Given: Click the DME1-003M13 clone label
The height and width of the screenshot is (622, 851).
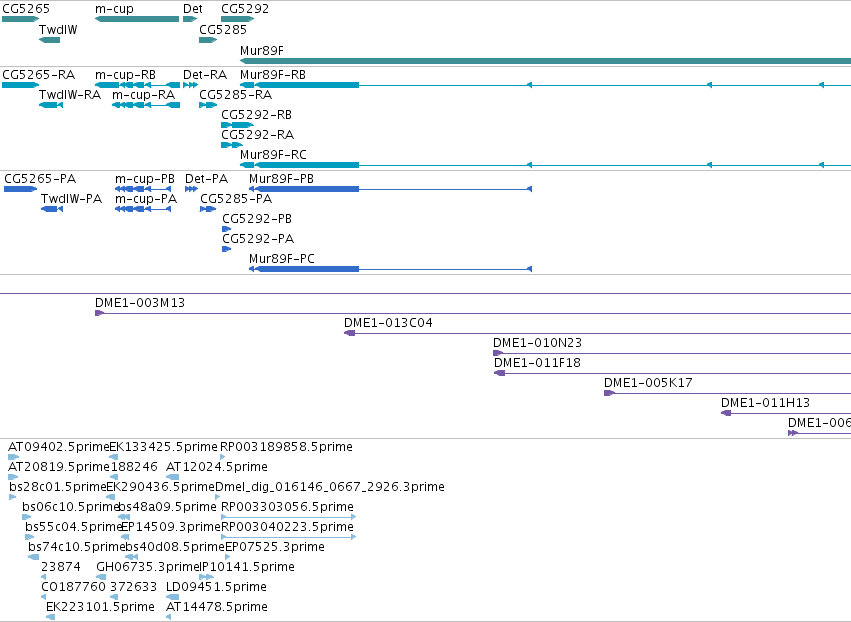Looking at the screenshot, I should pos(140,303).
